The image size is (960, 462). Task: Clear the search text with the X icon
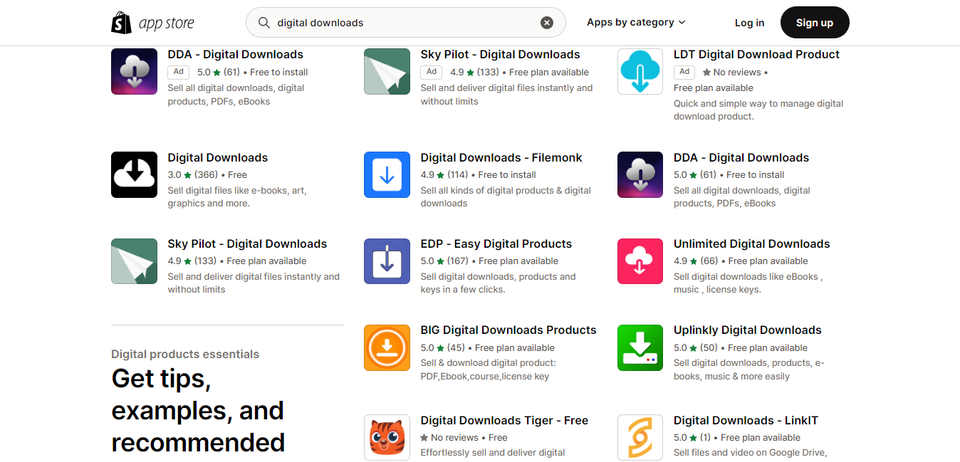(547, 23)
